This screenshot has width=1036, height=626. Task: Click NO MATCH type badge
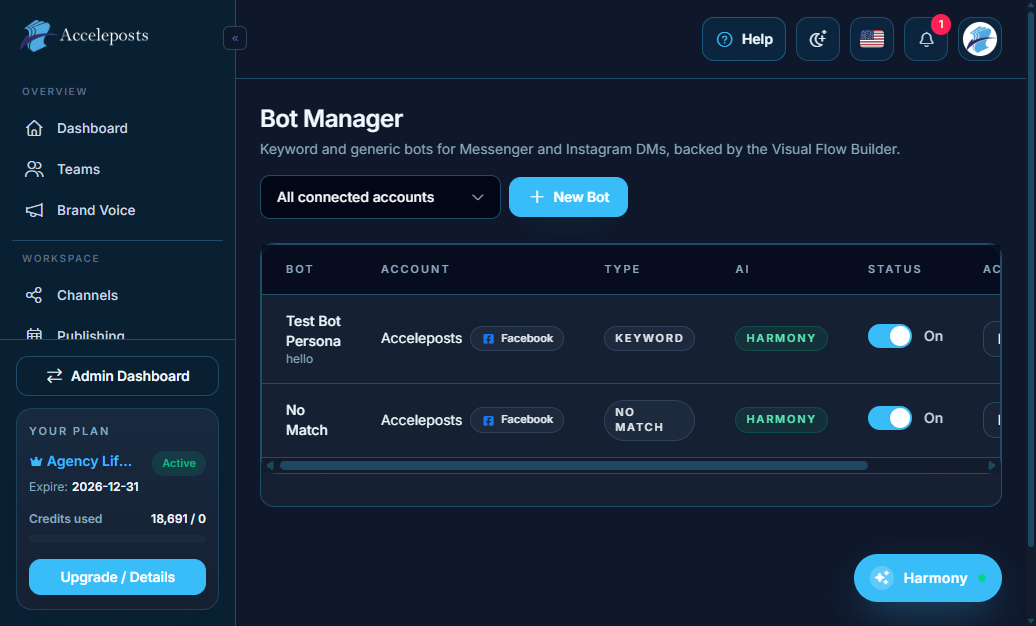click(649, 420)
